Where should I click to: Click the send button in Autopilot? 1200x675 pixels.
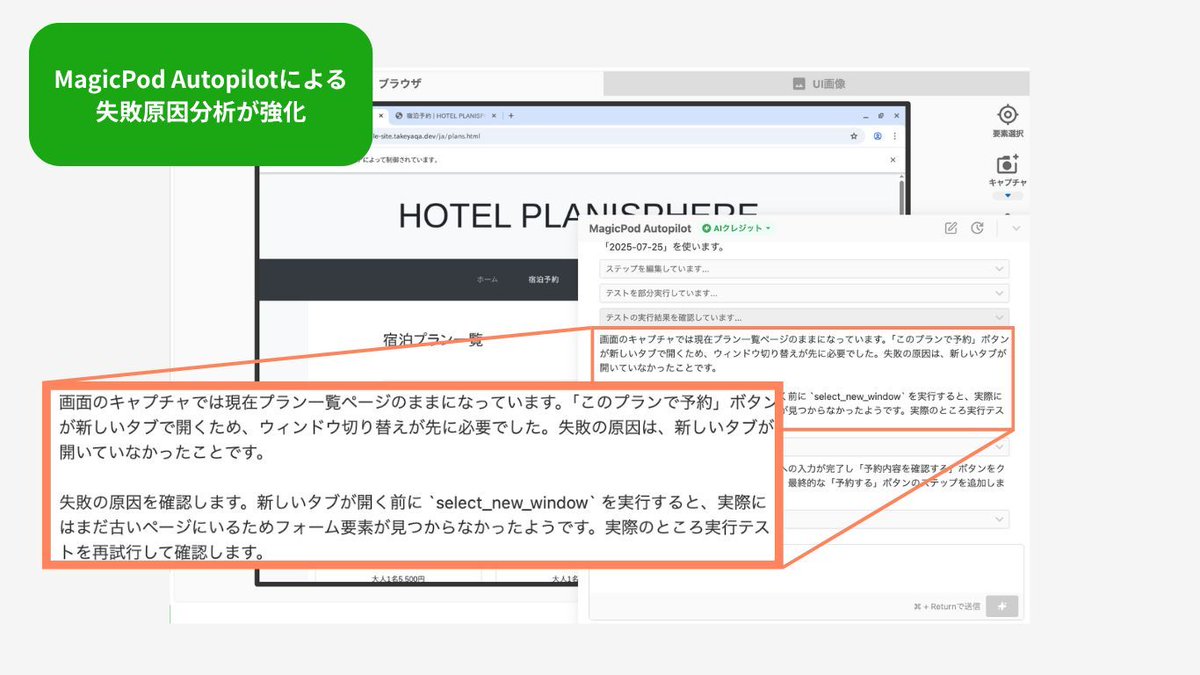1002,606
